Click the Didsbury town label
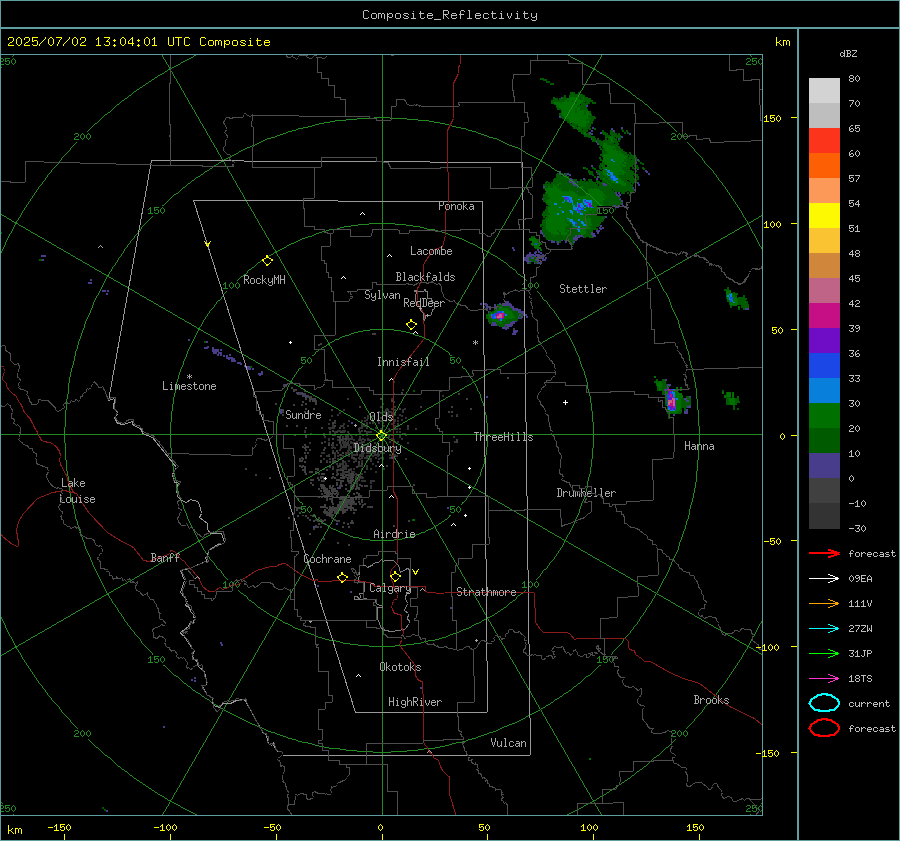900x841 pixels. [377, 448]
